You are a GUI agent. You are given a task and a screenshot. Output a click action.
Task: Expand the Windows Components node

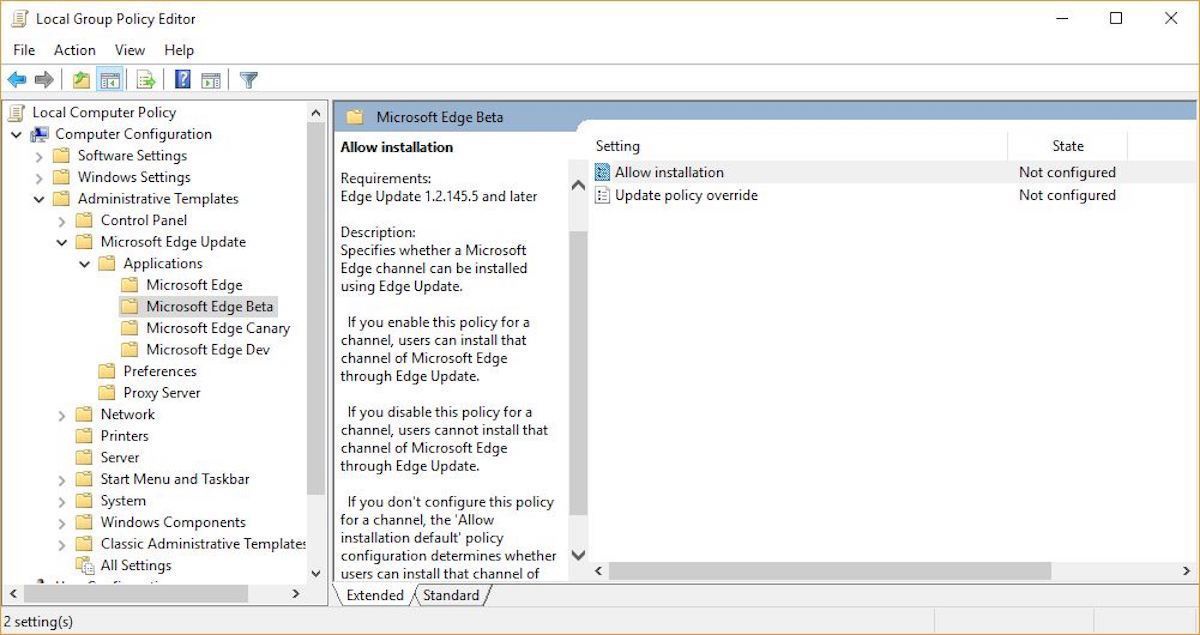pyautogui.click(x=62, y=522)
